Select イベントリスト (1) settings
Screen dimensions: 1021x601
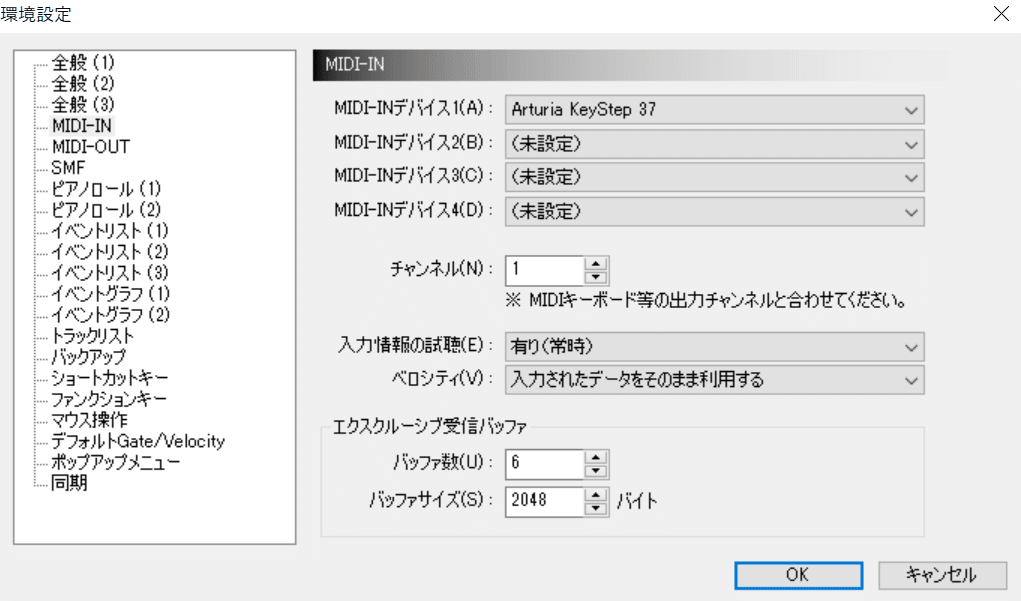(x=110, y=231)
